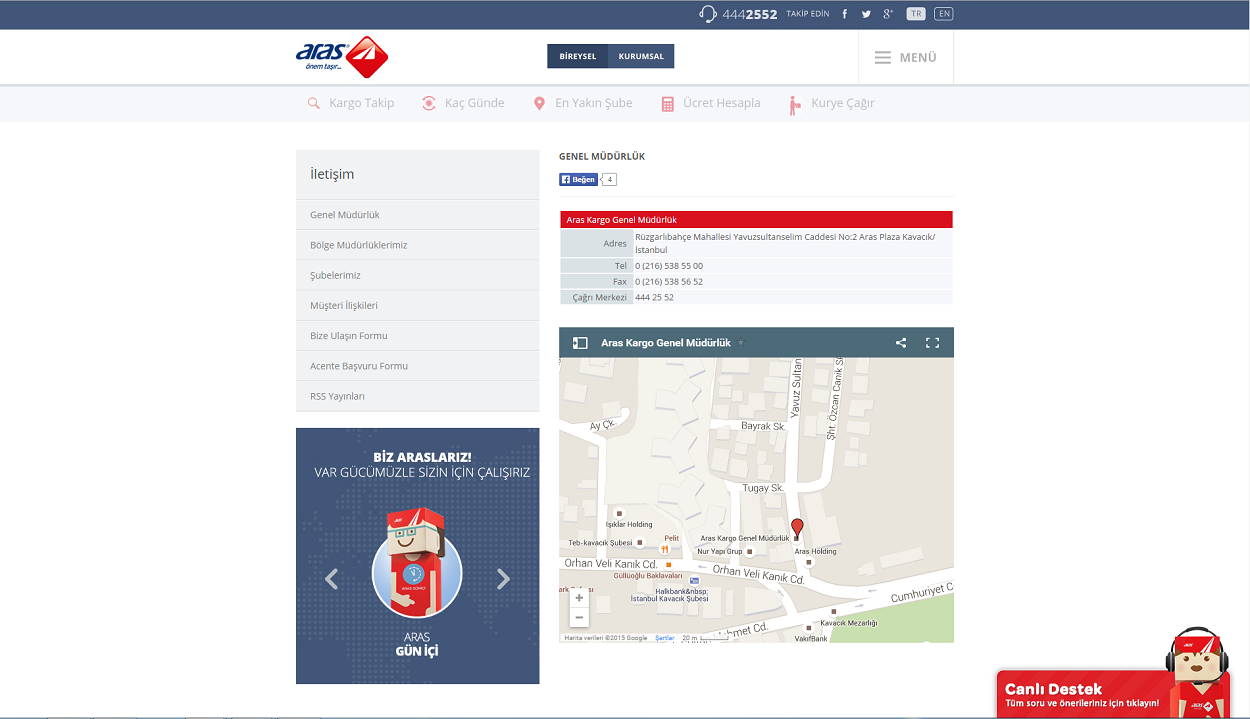Click the Aras Holding map label
Image resolution: width=1250 pixels, height=719 pixels.
[x=815, y=551]
